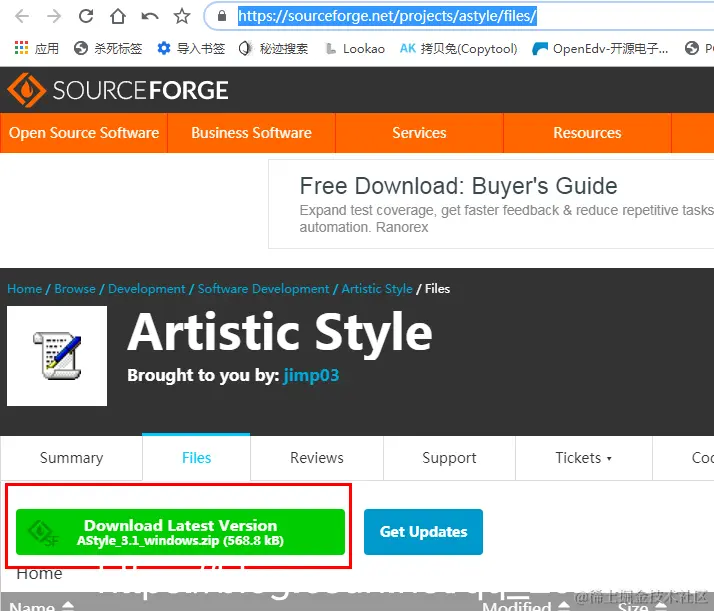The width and height of the screenshot is (714, 611).
Task: Open the 拷贝兔(Copytool) bookmark
Action: tap(459, 48)
